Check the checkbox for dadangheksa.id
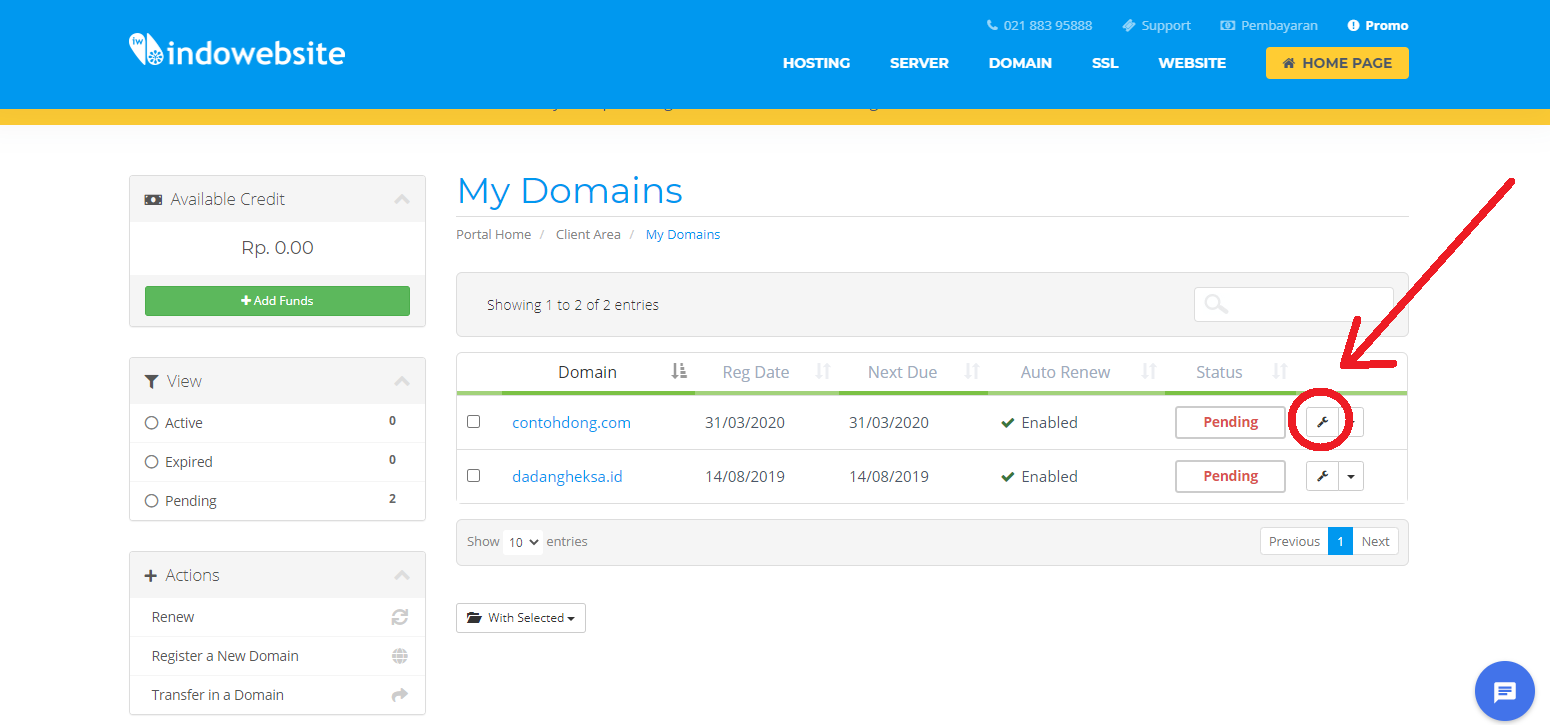 click(x=473, y=475)
